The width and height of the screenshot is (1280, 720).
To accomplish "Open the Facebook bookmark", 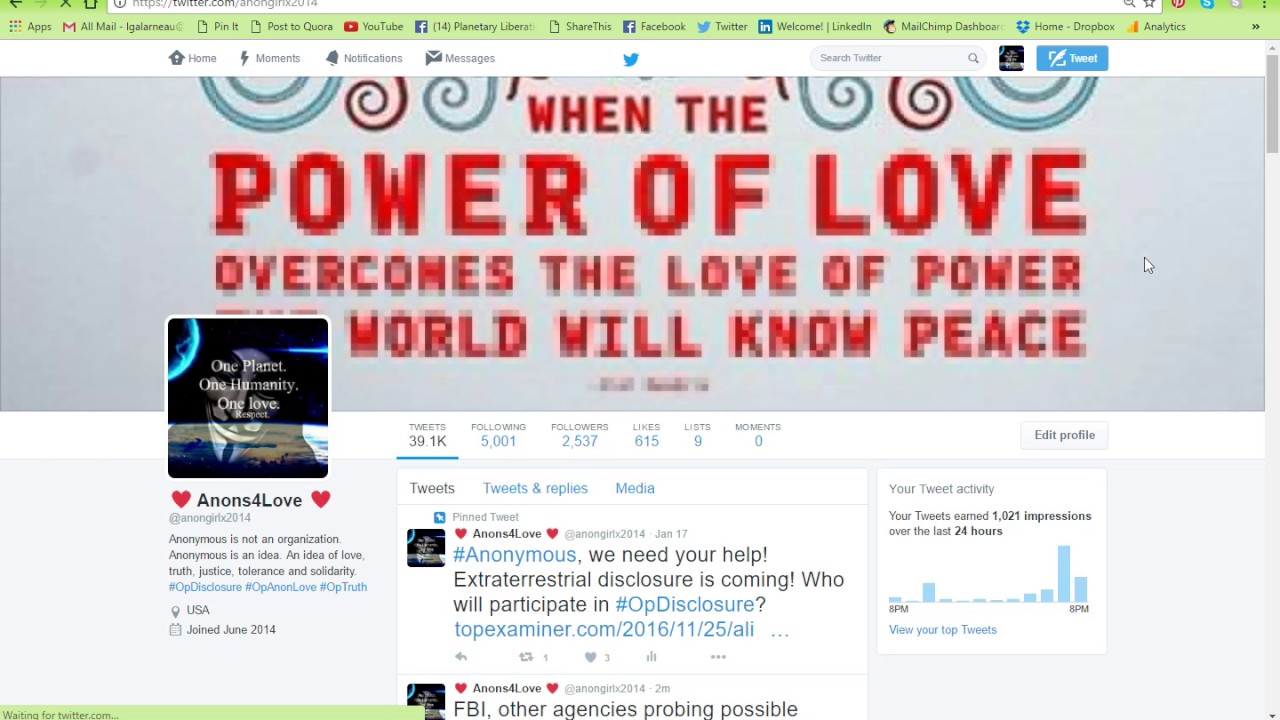I will click(654, 27).
